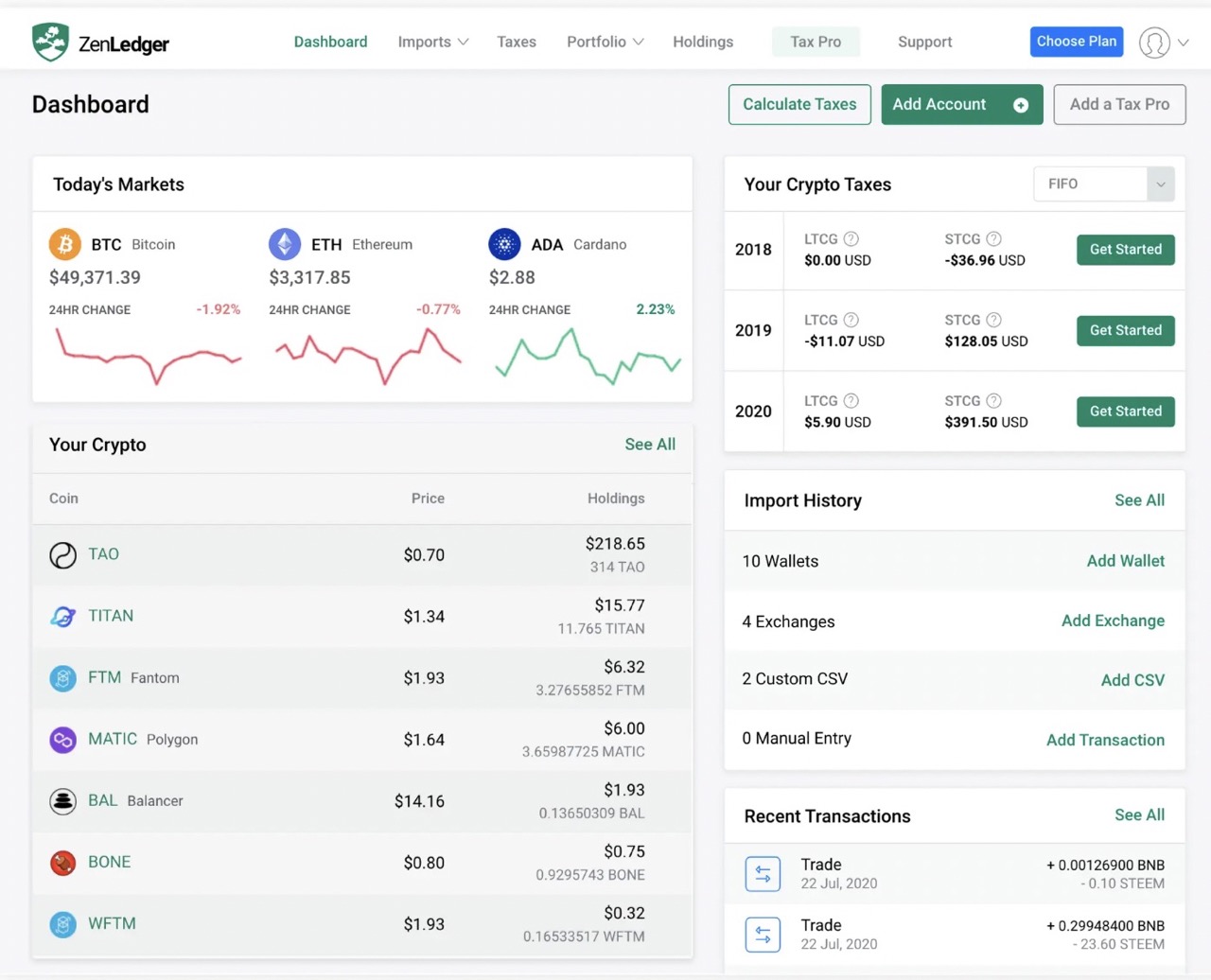This screenshot has width=1211, height=980.
Task: Click the ZenLedger logo icon
Action: 52,41
